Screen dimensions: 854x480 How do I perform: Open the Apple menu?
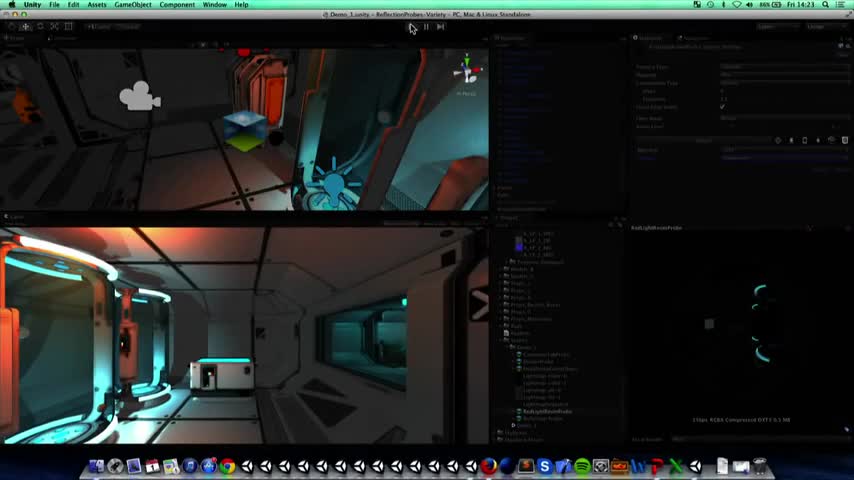pos(12,4)
